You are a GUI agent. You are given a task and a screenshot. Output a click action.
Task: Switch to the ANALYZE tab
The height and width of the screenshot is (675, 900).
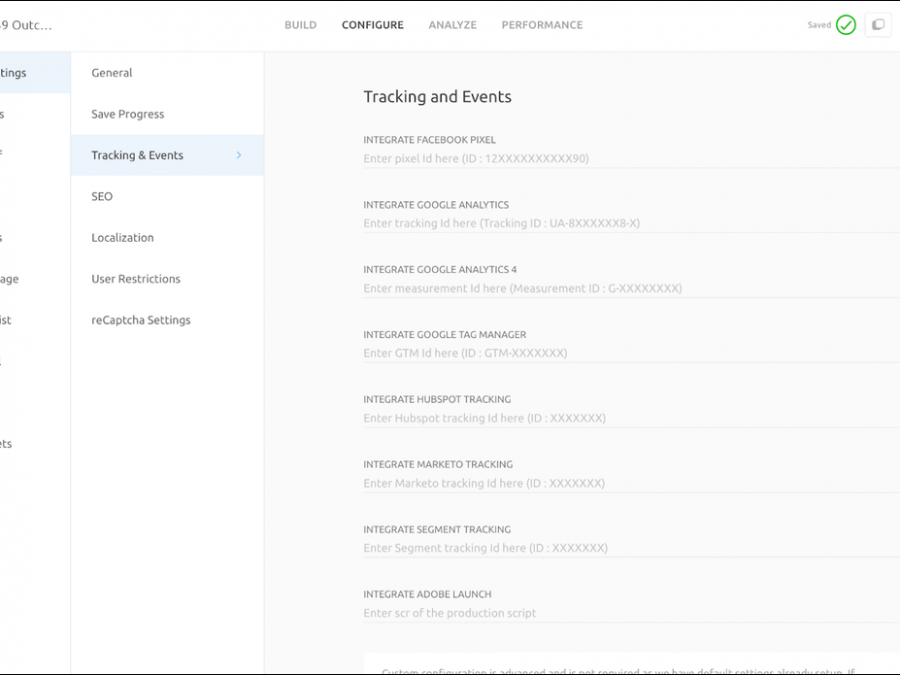coord(452,25)
